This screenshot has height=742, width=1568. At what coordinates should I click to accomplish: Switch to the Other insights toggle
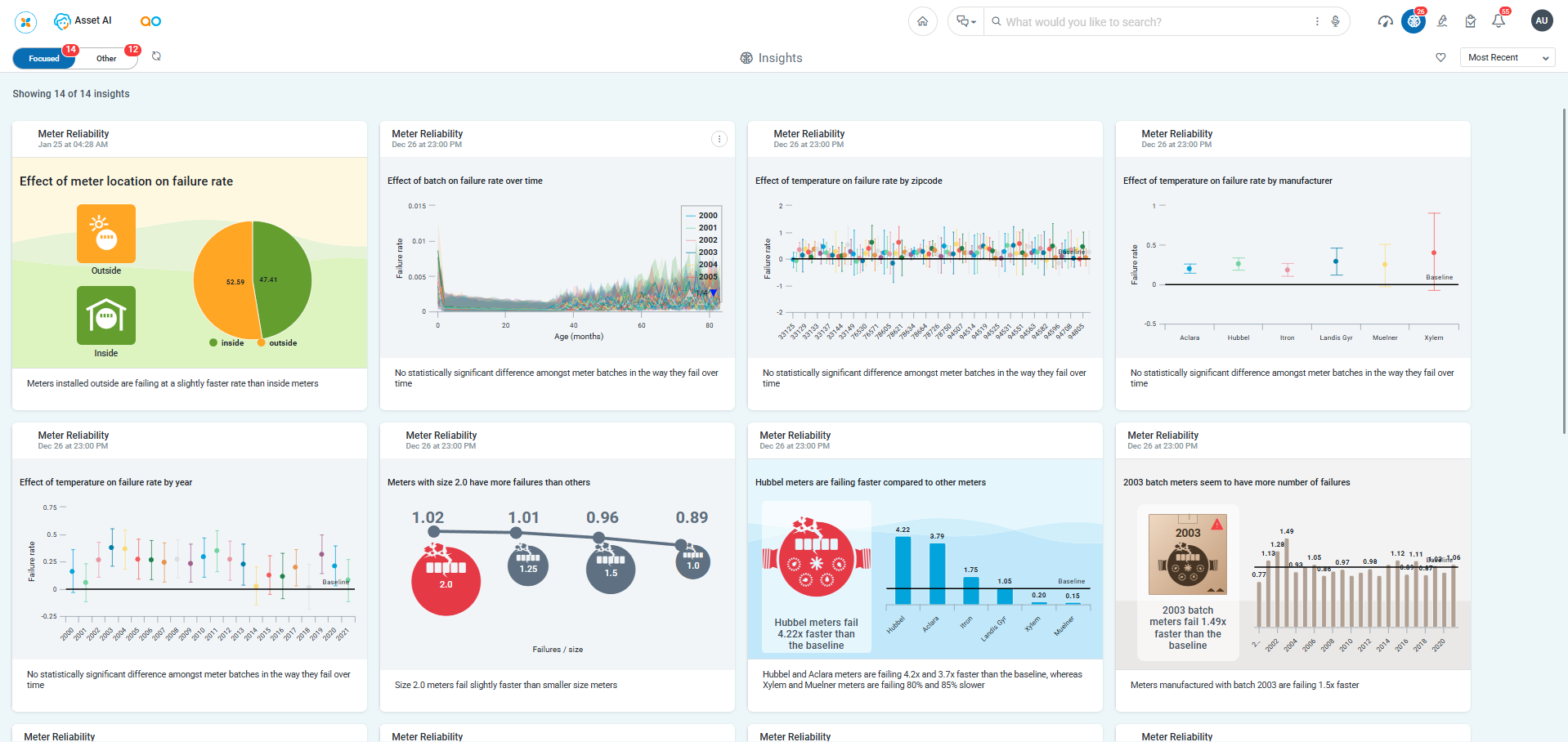pos(106,58)
